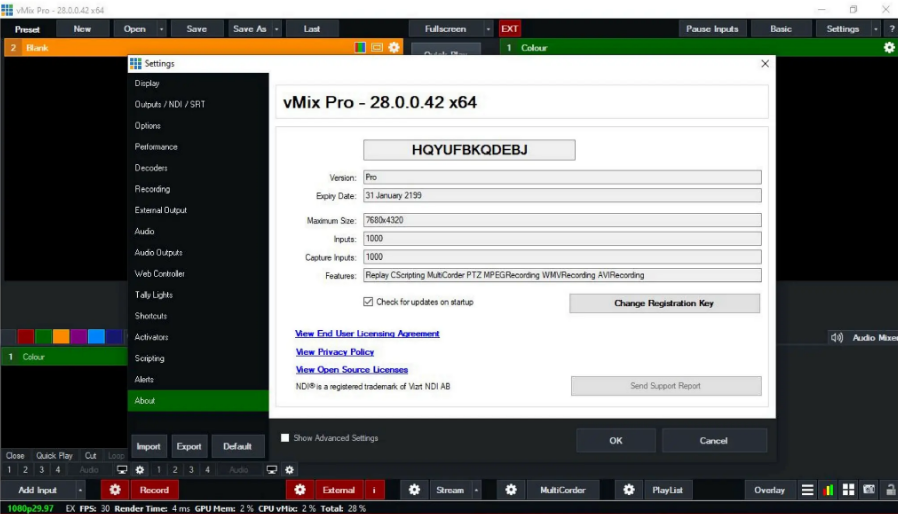Uncheck Check for updates on startup

368,301
